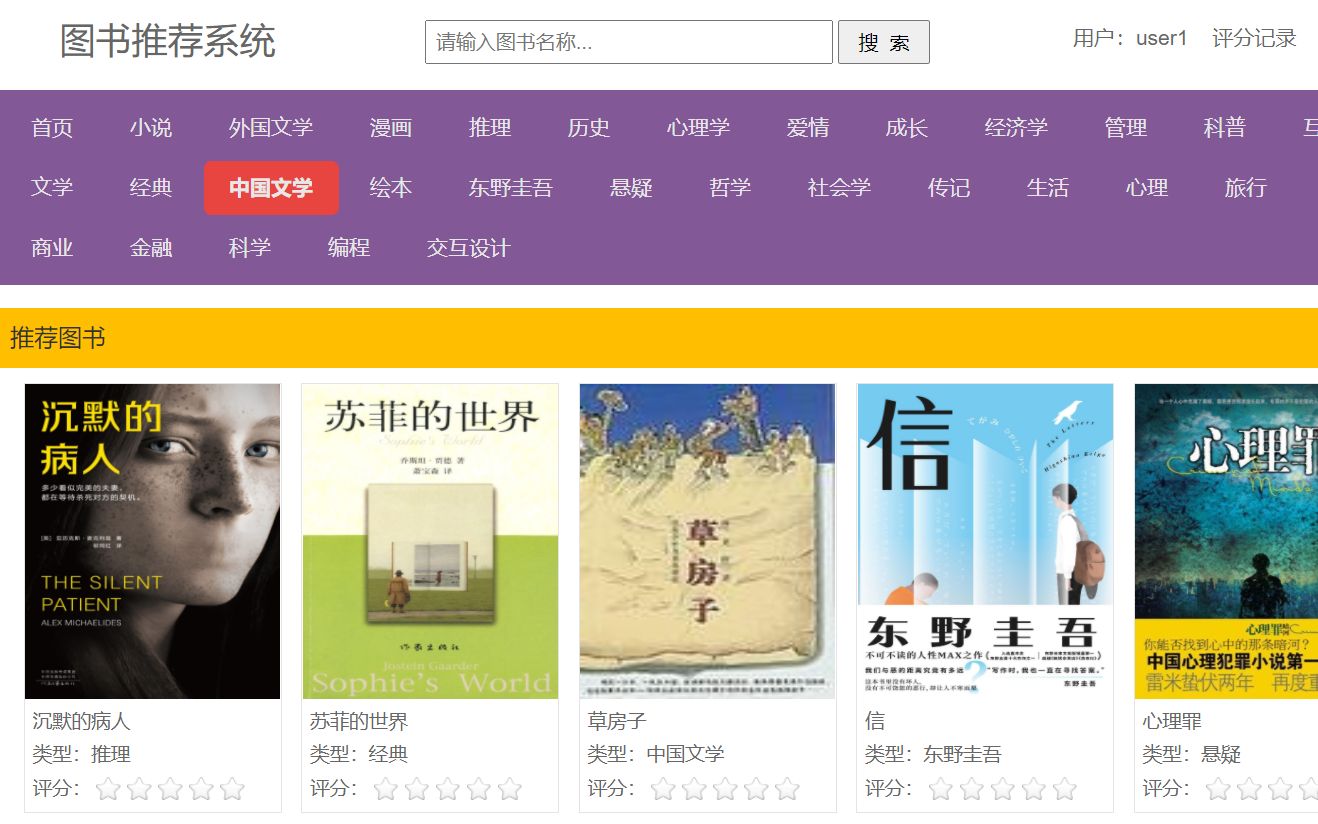
Task: Open 沉默的病人 book cover
Action: pyautogui.click(x=153, y=541)
